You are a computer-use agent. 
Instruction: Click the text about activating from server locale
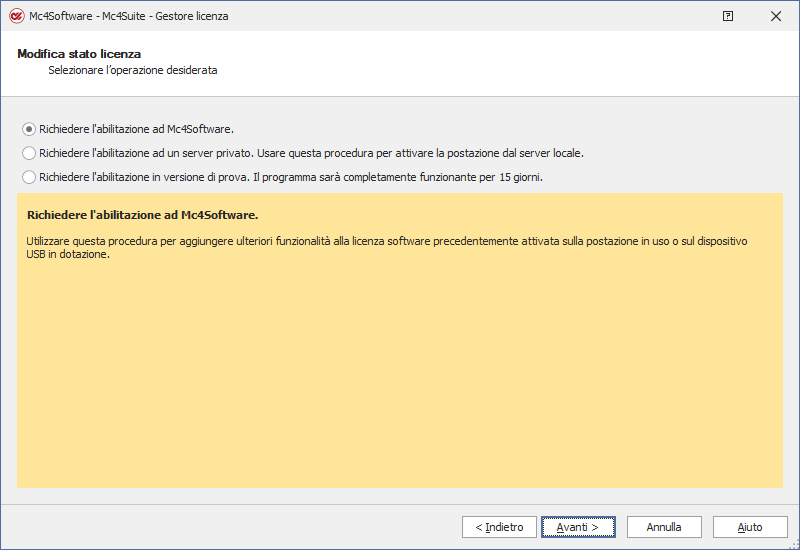(480, 153)
